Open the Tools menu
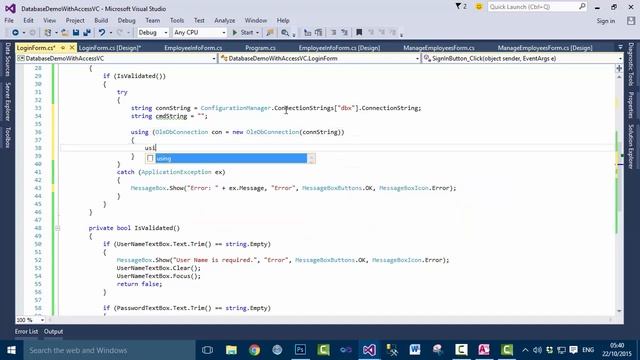640x360 pixels. point(177,20)
